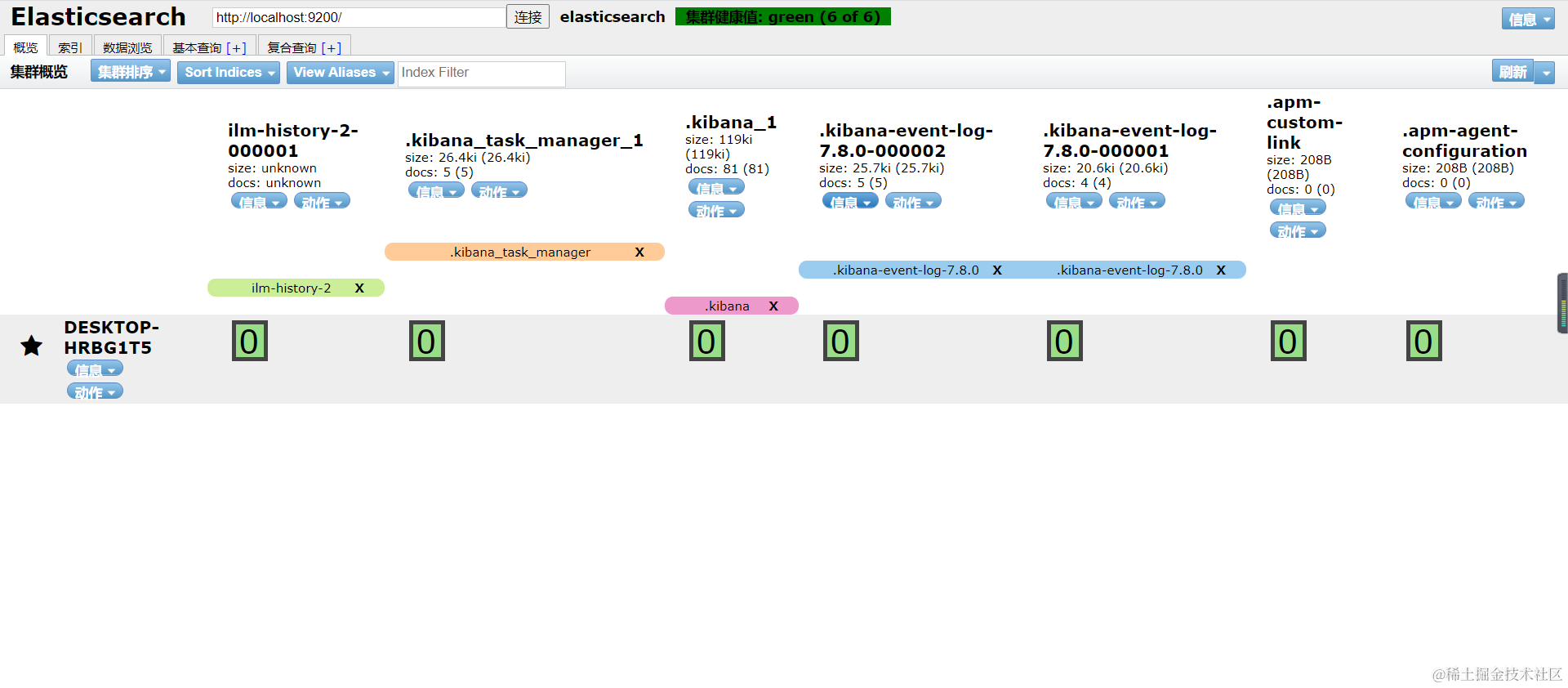Add a new 复合查询 tab with [+]
Image resolution: width=1568 pixels, height=688 pixels.
pos(331,48)
